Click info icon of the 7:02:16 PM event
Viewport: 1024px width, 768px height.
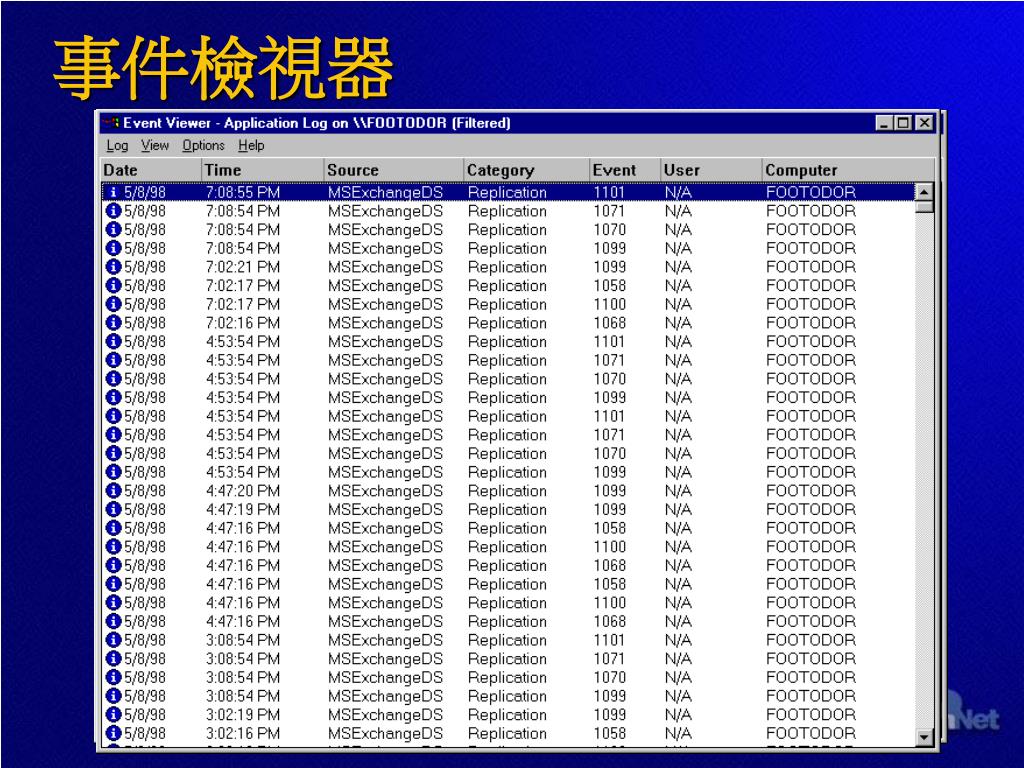[x=114, y=323]
